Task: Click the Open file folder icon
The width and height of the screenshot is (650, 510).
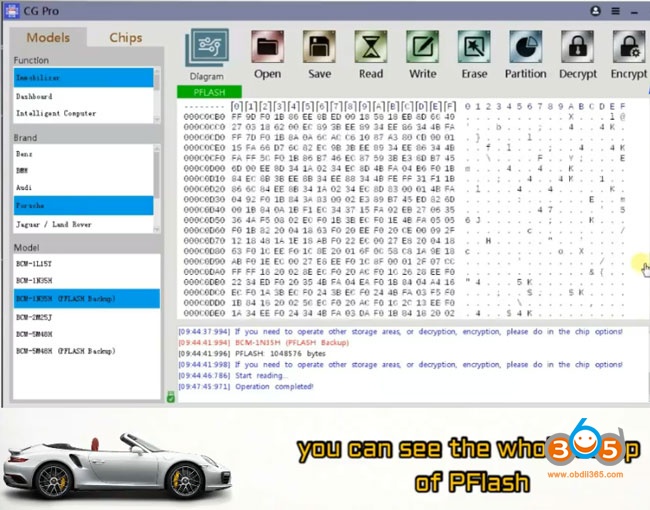Action: click(x=267, y=48)
